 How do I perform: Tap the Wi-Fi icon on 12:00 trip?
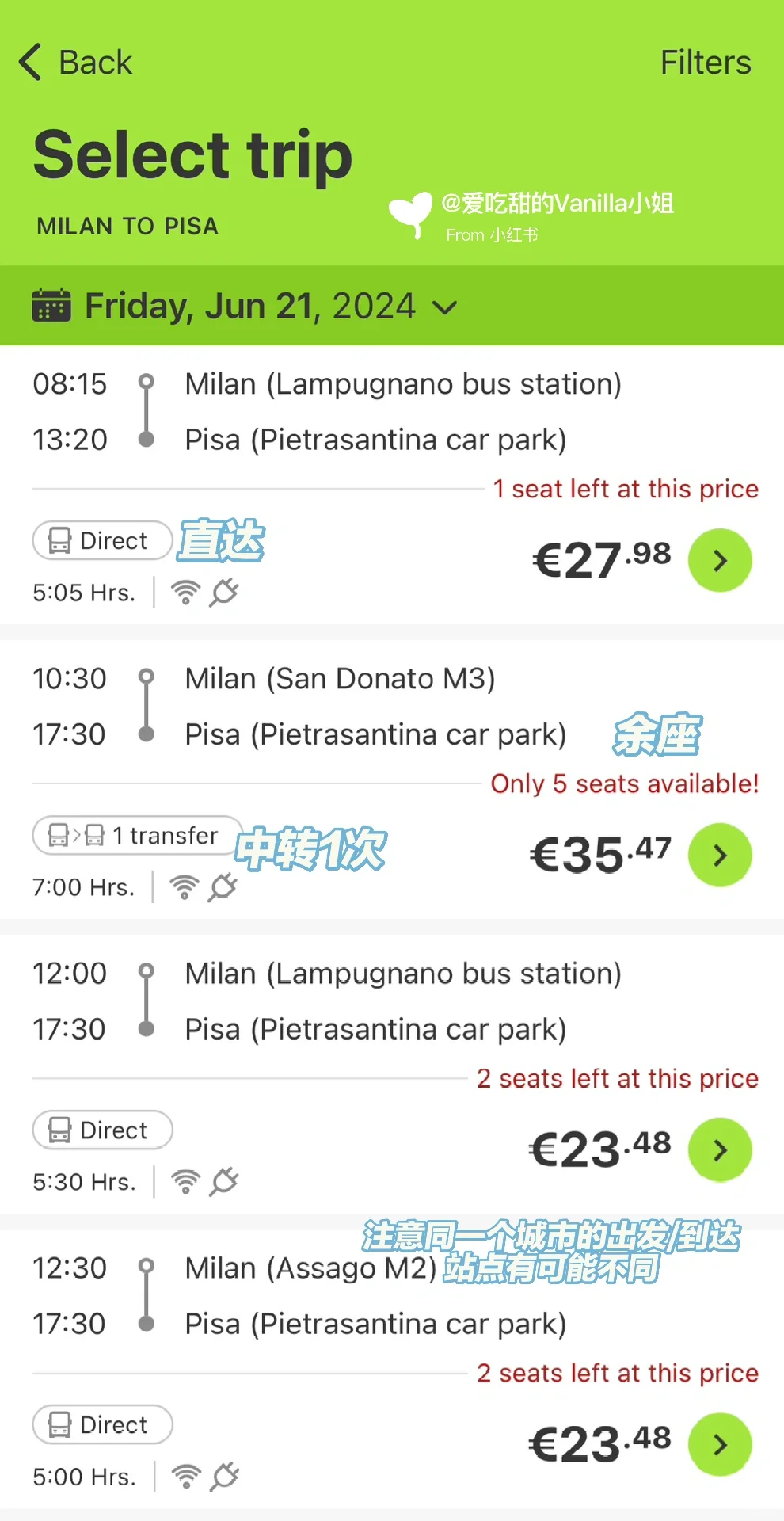[x=186, y=1182]
